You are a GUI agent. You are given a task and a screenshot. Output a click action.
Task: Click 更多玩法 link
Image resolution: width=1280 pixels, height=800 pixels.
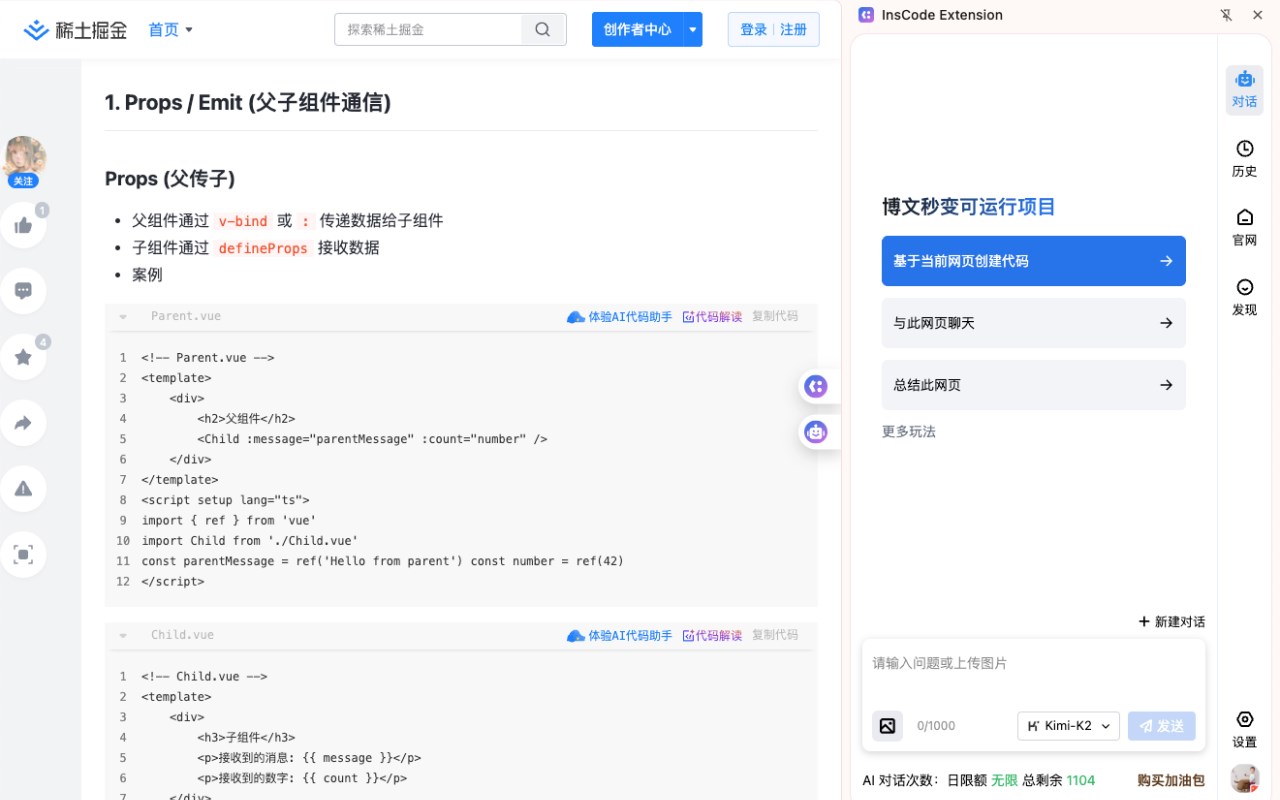coord(909,432)
